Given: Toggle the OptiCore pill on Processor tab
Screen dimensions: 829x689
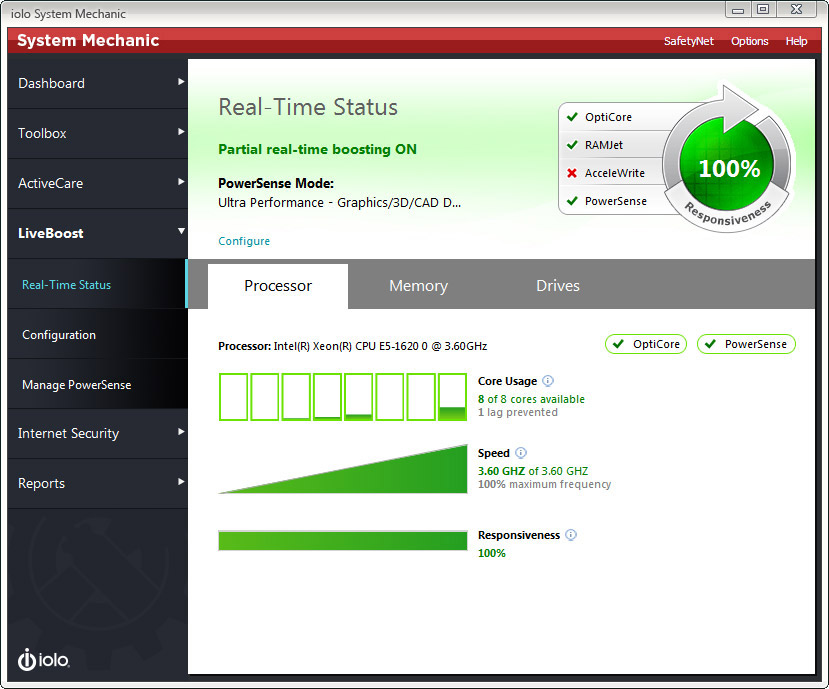Looking at the screenshot, I should coord(646,344).
